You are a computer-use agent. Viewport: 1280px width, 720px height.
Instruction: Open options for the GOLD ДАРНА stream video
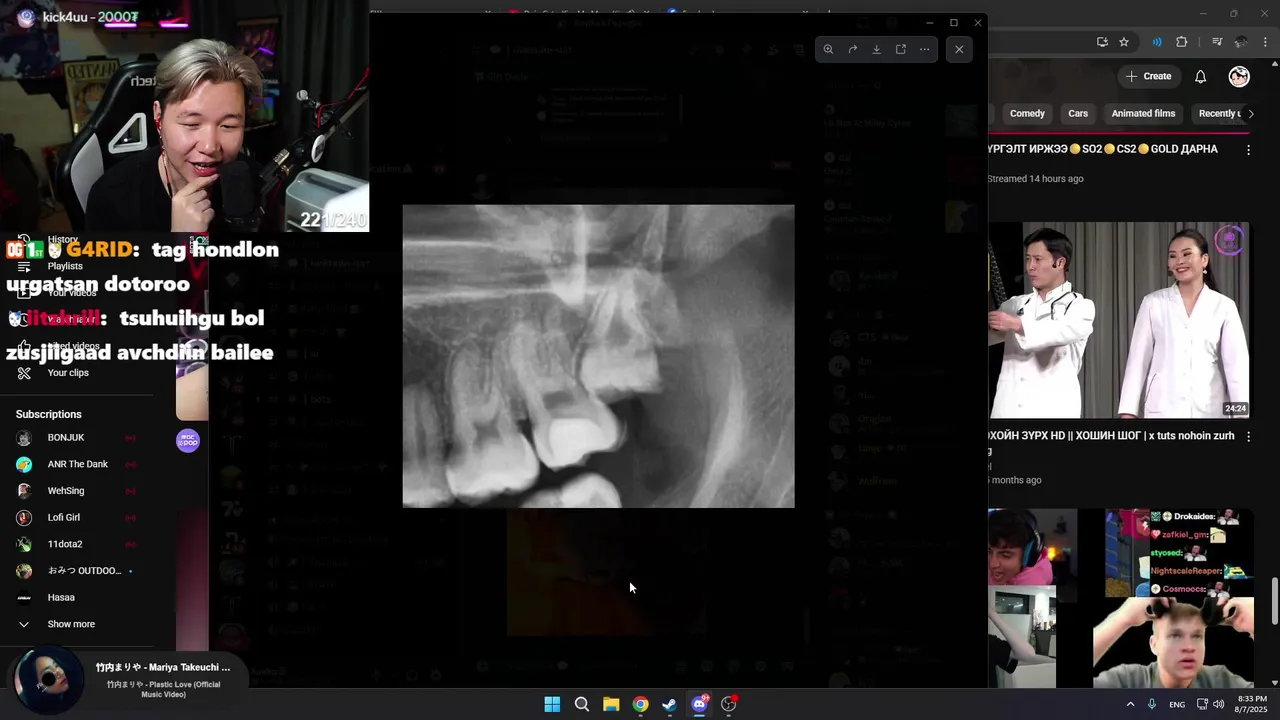[1248, 150]
